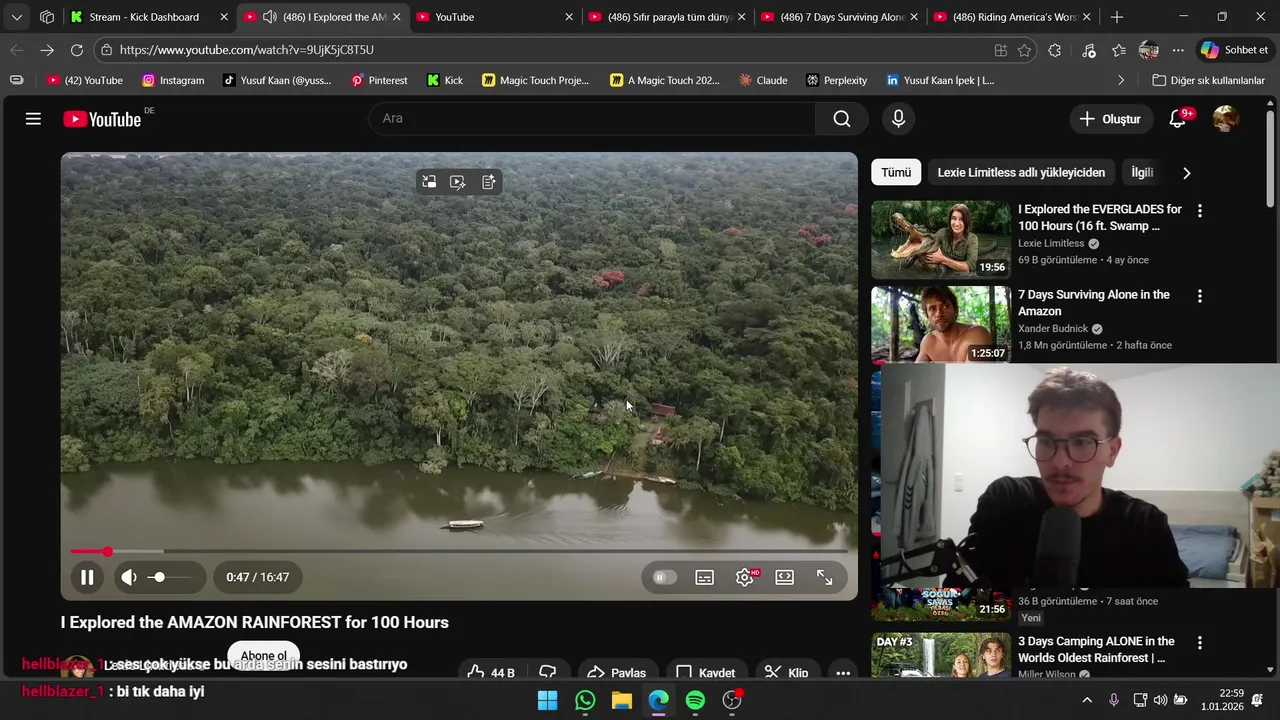This screenshot has height=720, width=1280.
Task: Mute the video with speaker icon
Action: pos(129,577)
